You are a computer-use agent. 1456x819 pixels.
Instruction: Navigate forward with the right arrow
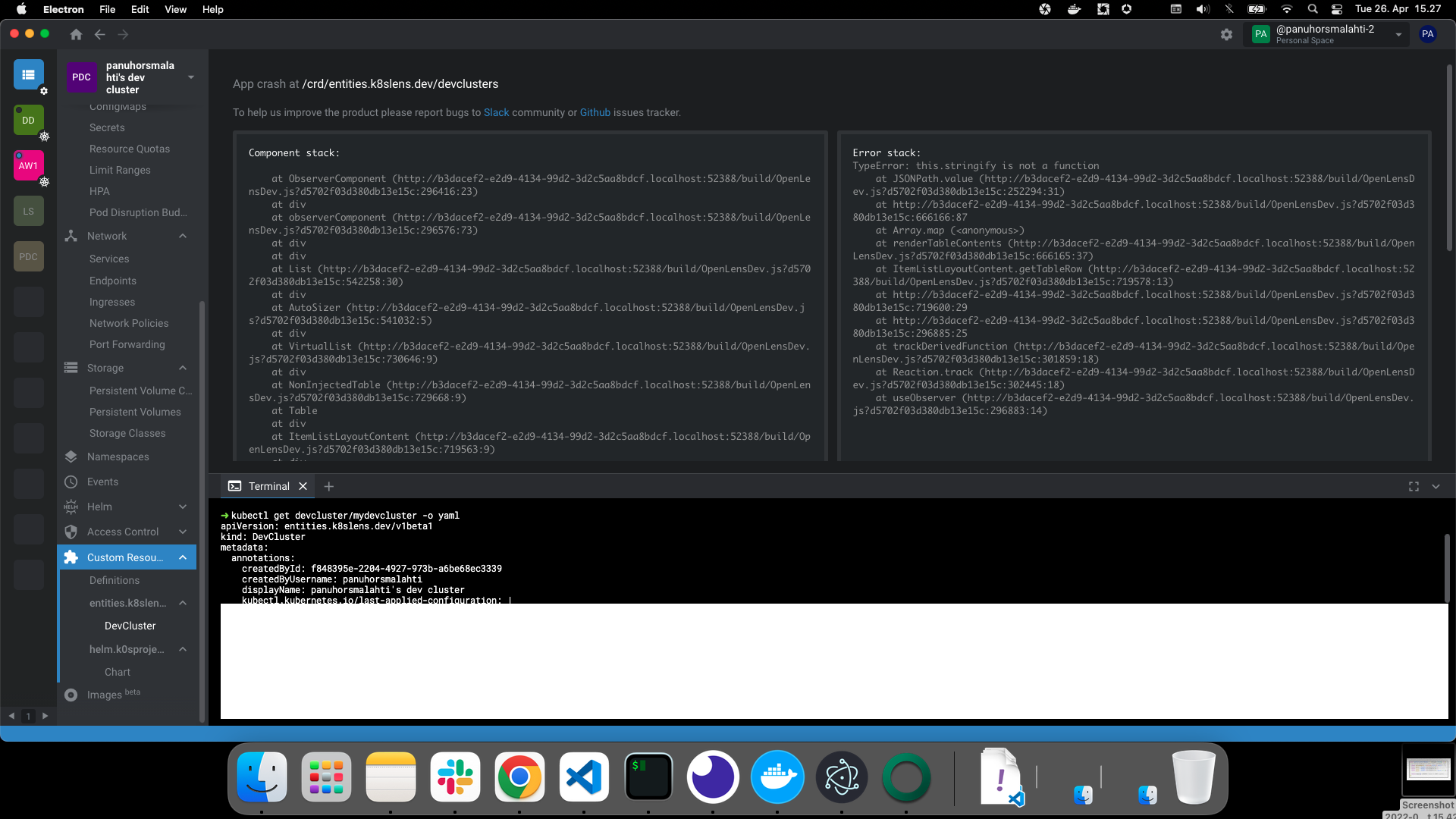point(123,34)
